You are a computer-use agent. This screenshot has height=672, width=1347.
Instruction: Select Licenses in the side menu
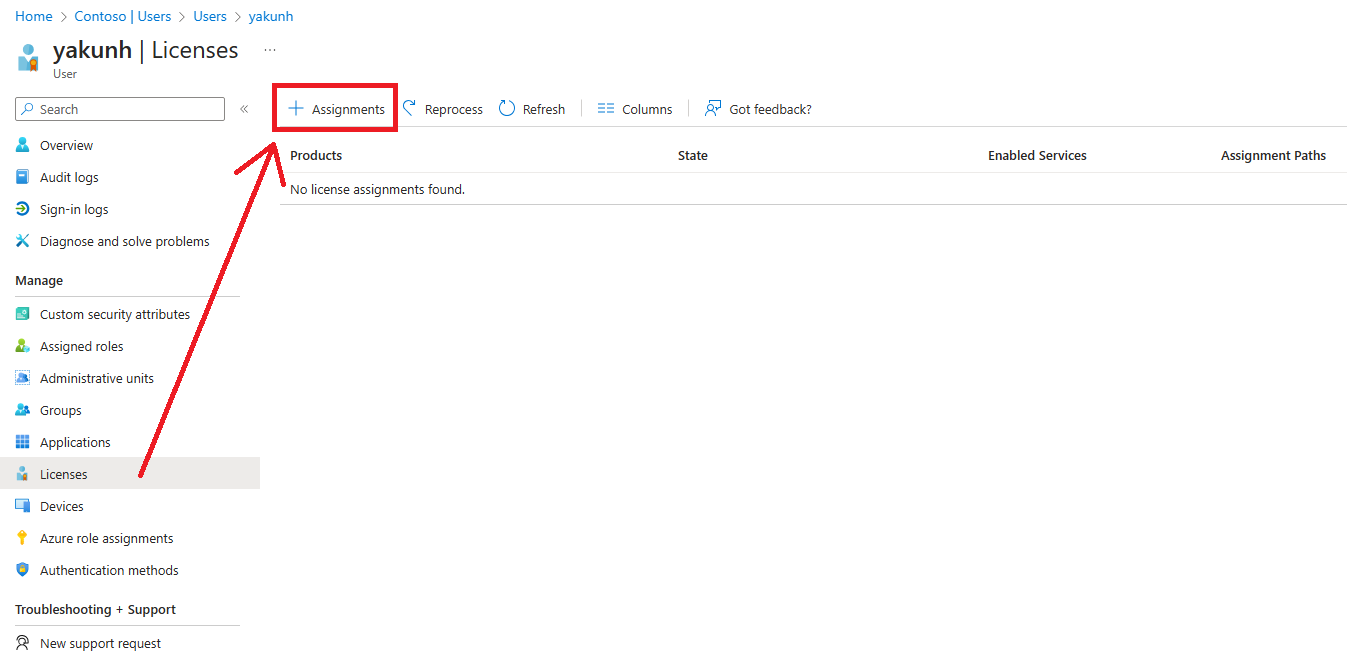point(130,474)
